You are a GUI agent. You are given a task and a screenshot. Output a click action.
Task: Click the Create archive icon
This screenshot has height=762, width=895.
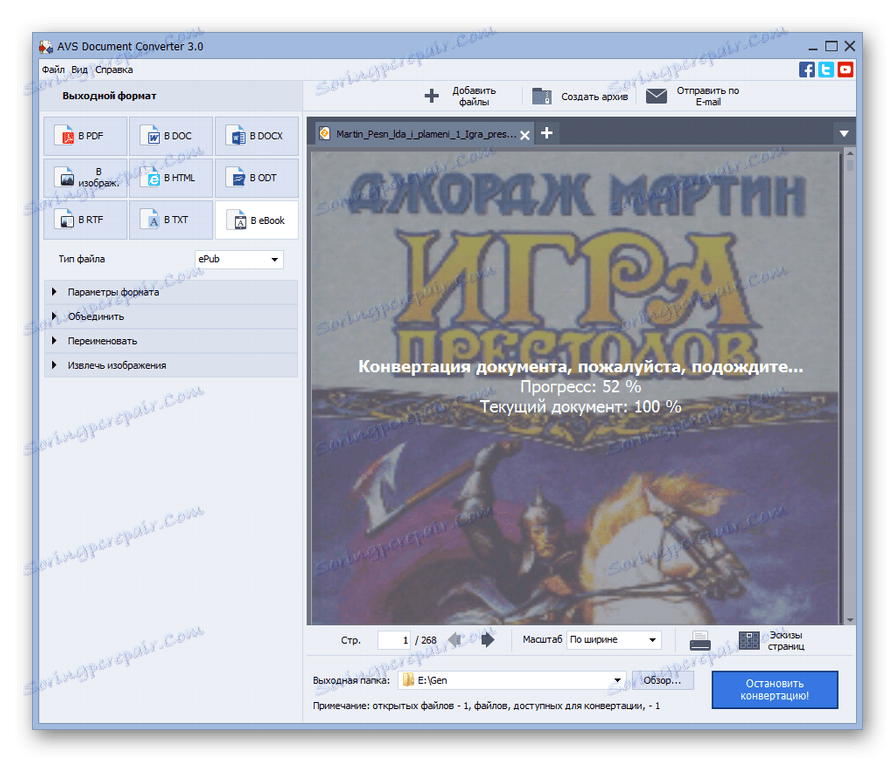[542, 96]
